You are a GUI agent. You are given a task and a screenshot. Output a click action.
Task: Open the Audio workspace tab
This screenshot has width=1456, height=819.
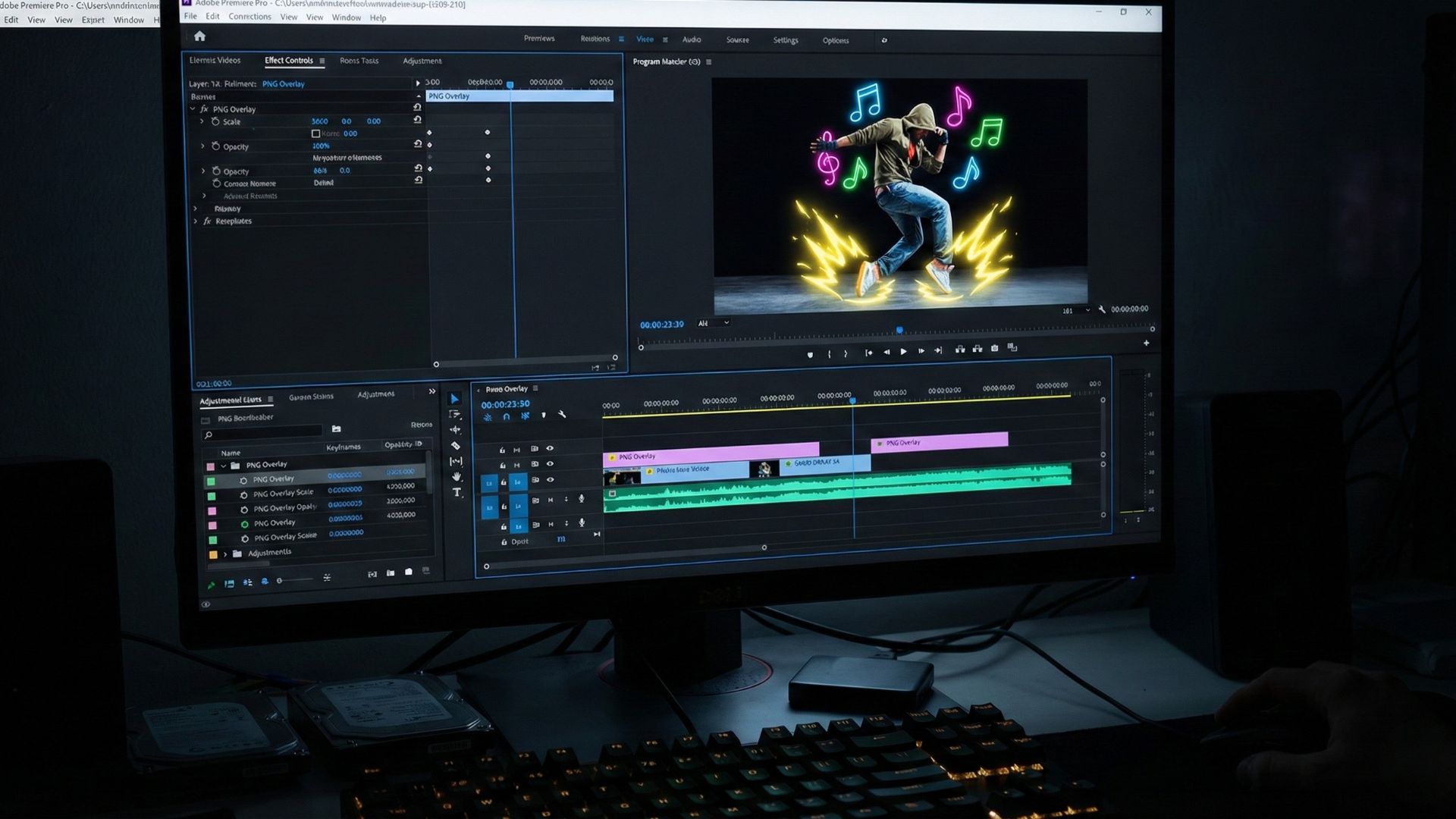click(691, 39)
